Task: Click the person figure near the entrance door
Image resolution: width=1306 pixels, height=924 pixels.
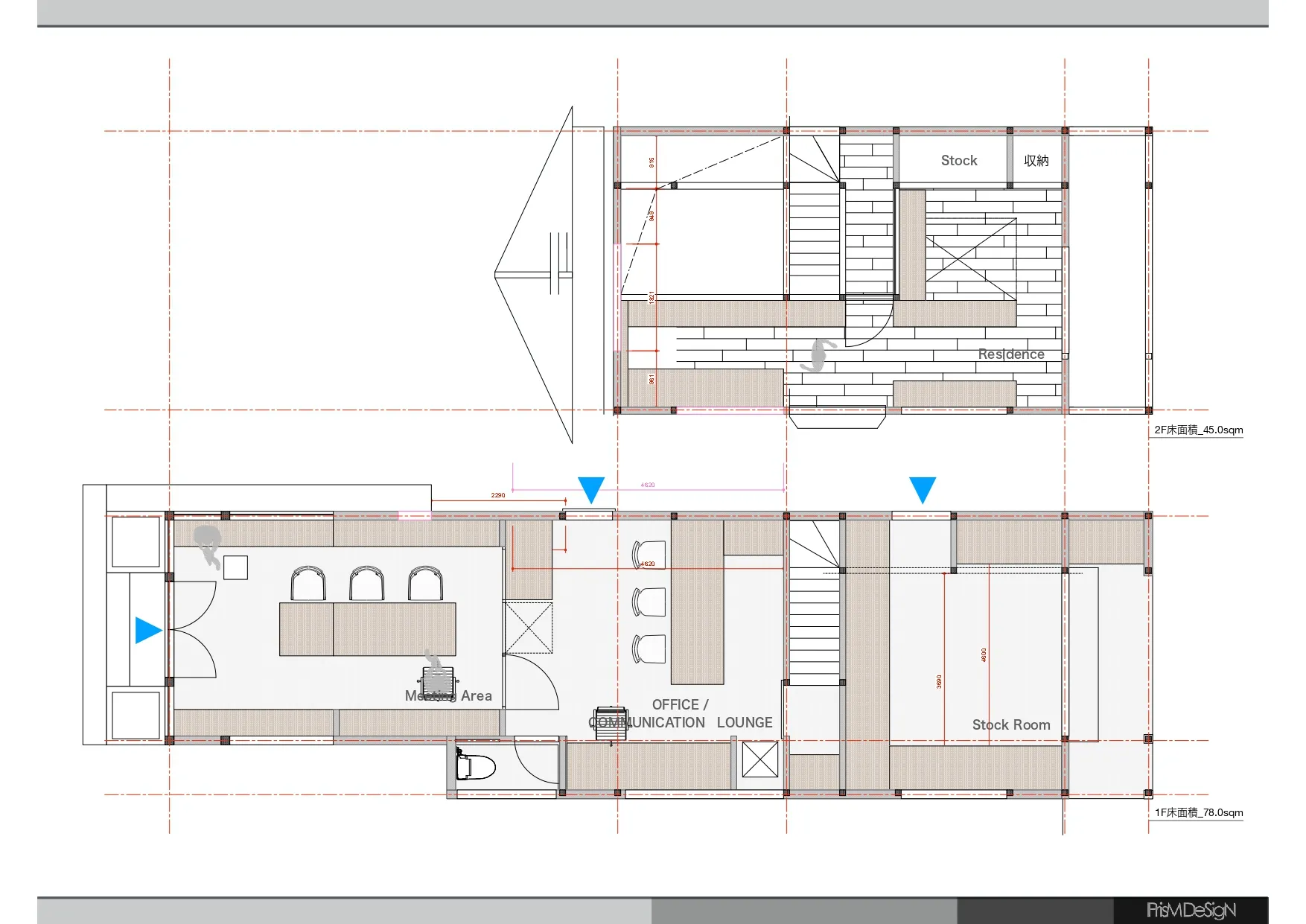Action: [208, 545]
